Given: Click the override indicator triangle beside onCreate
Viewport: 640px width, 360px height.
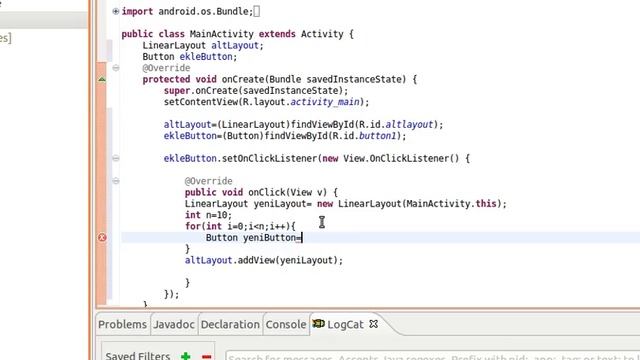Looking at the screenshot, I should click(102, 79).
